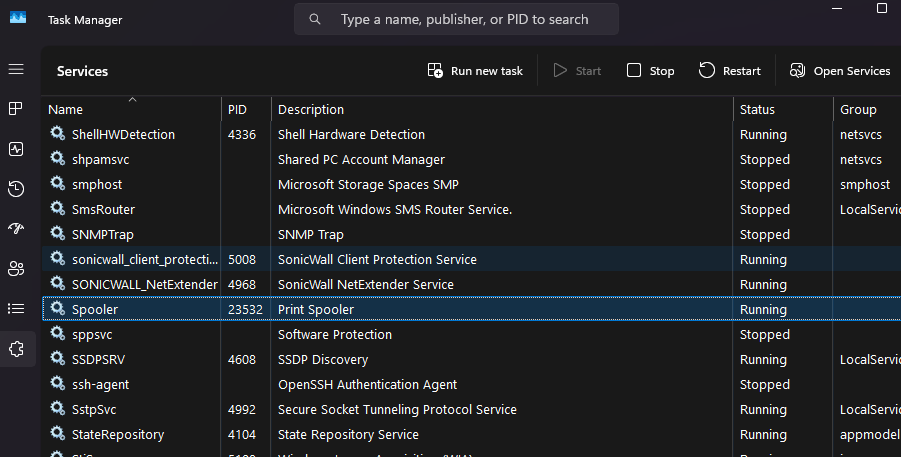The height and width of the screenshot is (457, 901).
Task: Click the gear icon beside shpamsvc
Action: pyautogui.click(x=57, y=158)
